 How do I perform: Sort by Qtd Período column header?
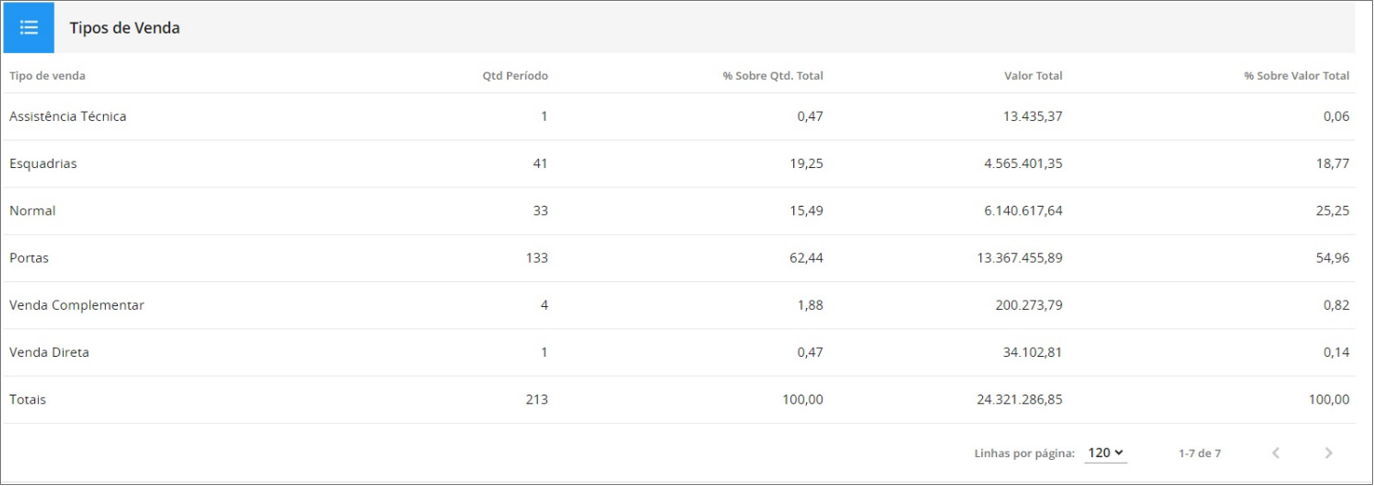pyautogui.click(x=514, y=75)
